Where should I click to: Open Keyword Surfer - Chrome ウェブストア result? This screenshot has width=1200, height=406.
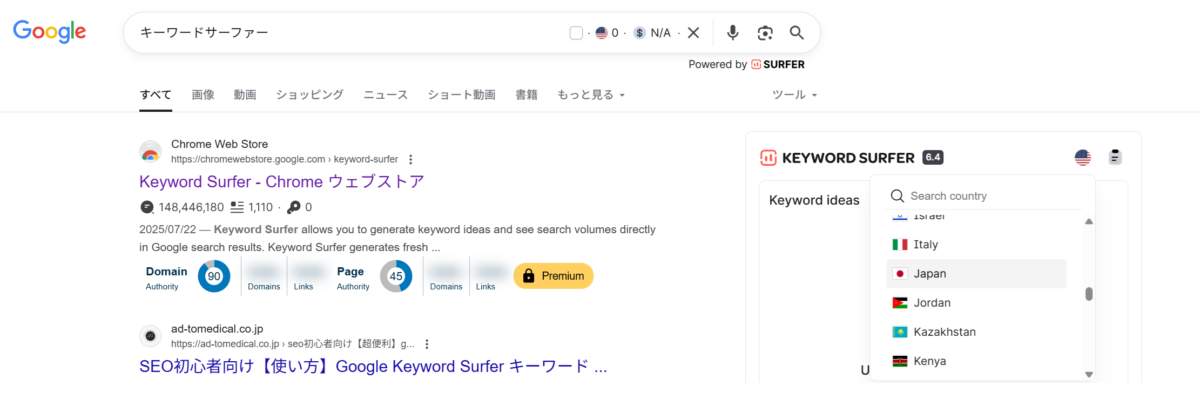[x=282, y=182]
